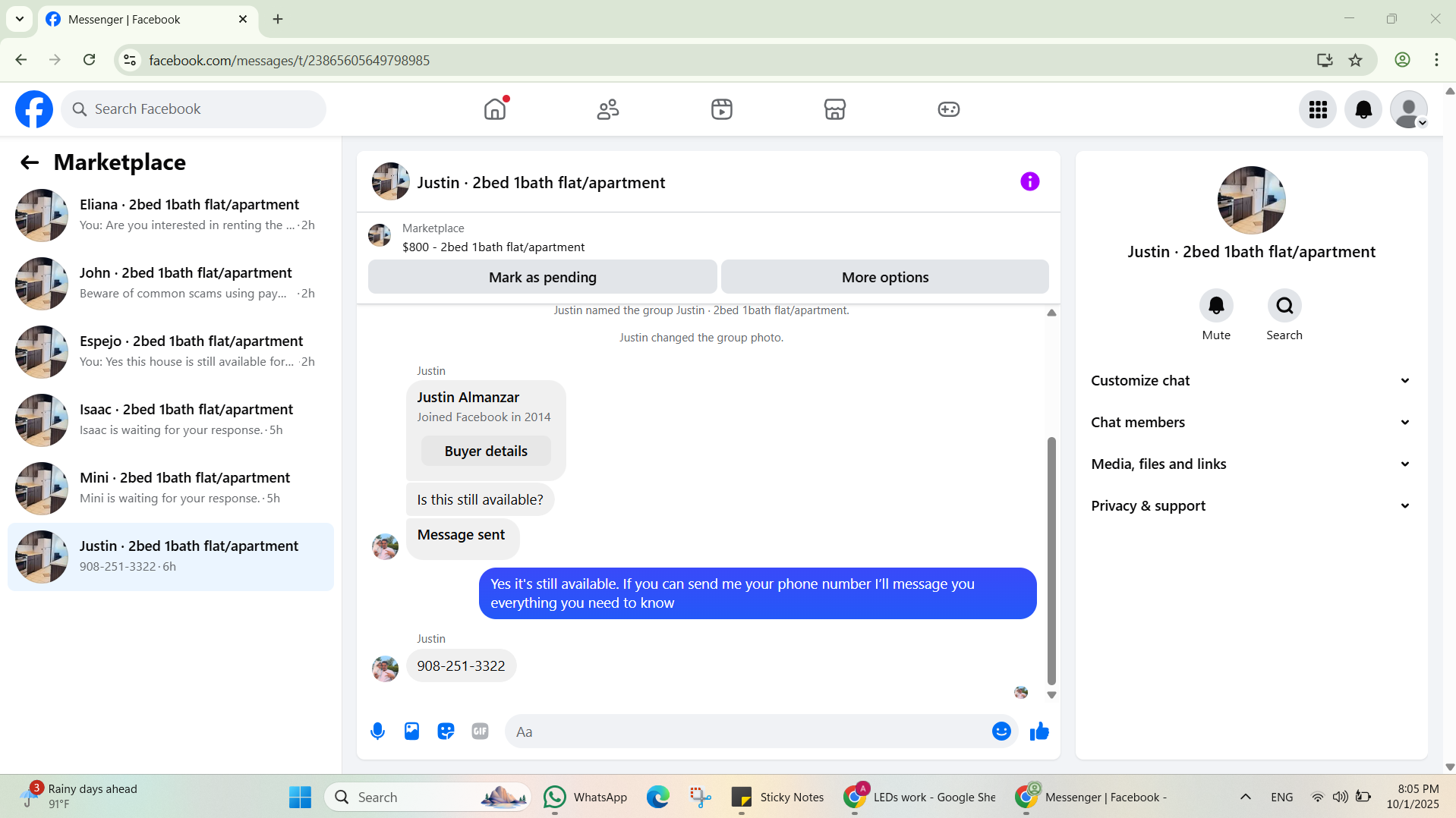Expand Chat members section
The height and width of the screenshot is (818, 1456).
[x=1251, y=423]
